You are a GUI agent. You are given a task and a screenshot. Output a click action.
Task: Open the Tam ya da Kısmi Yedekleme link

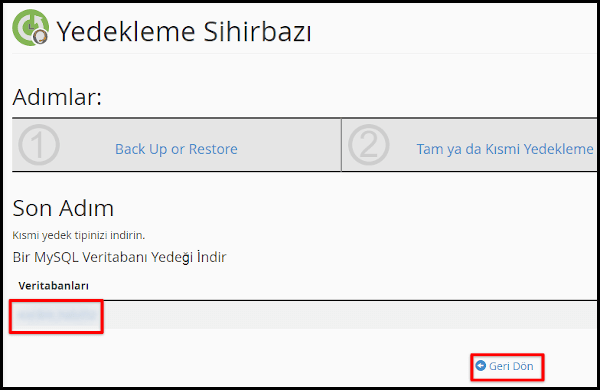pyautogui.click(x=505, y=149)
